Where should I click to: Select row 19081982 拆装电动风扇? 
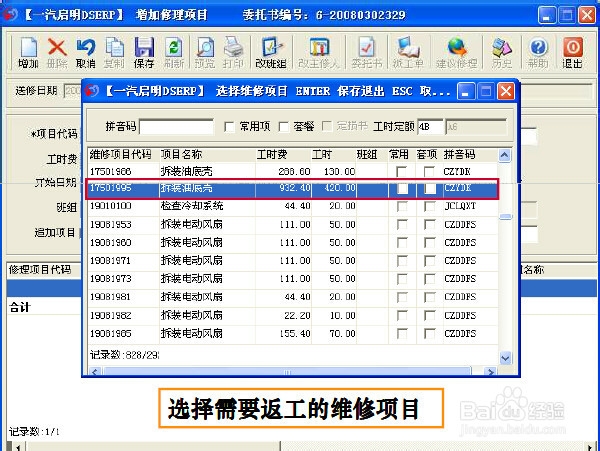pos(293,316)
